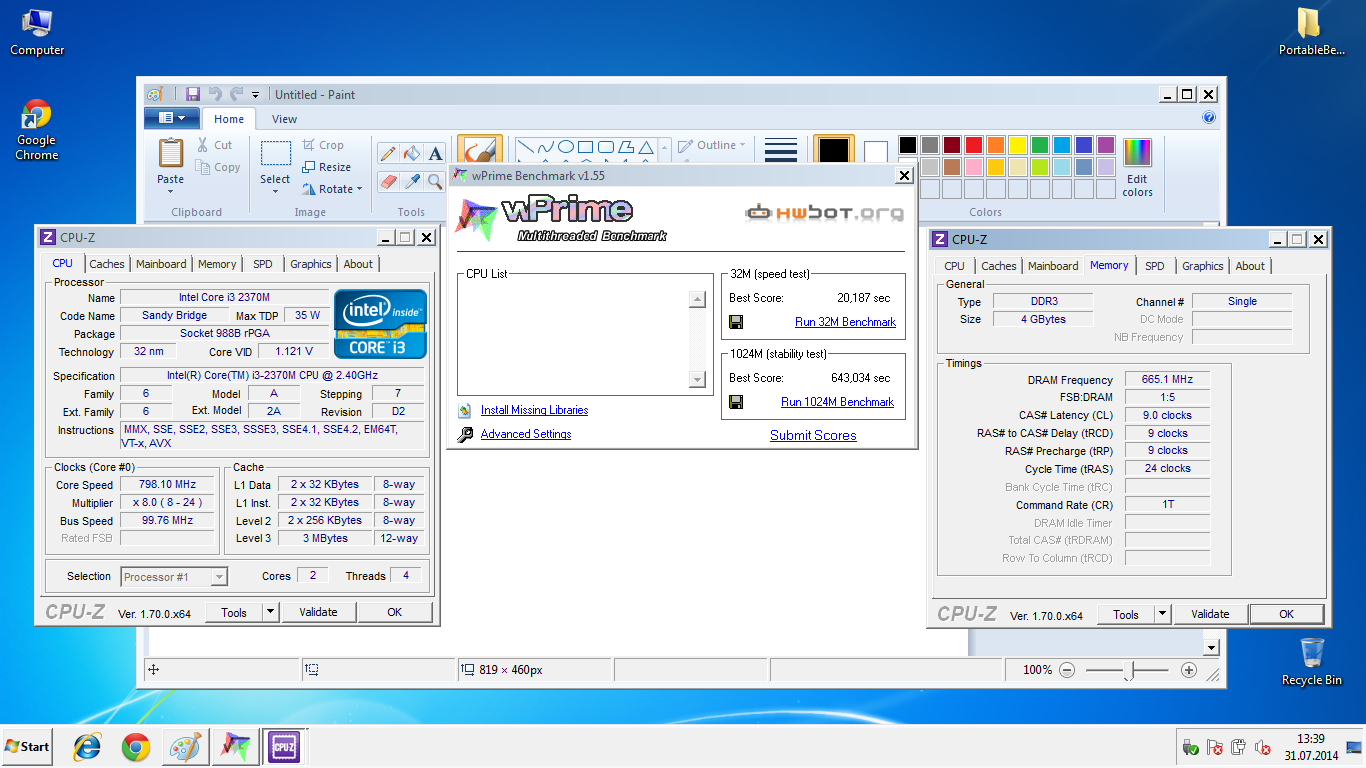Click OK in right CPU-Z window

coord(1287,614)
